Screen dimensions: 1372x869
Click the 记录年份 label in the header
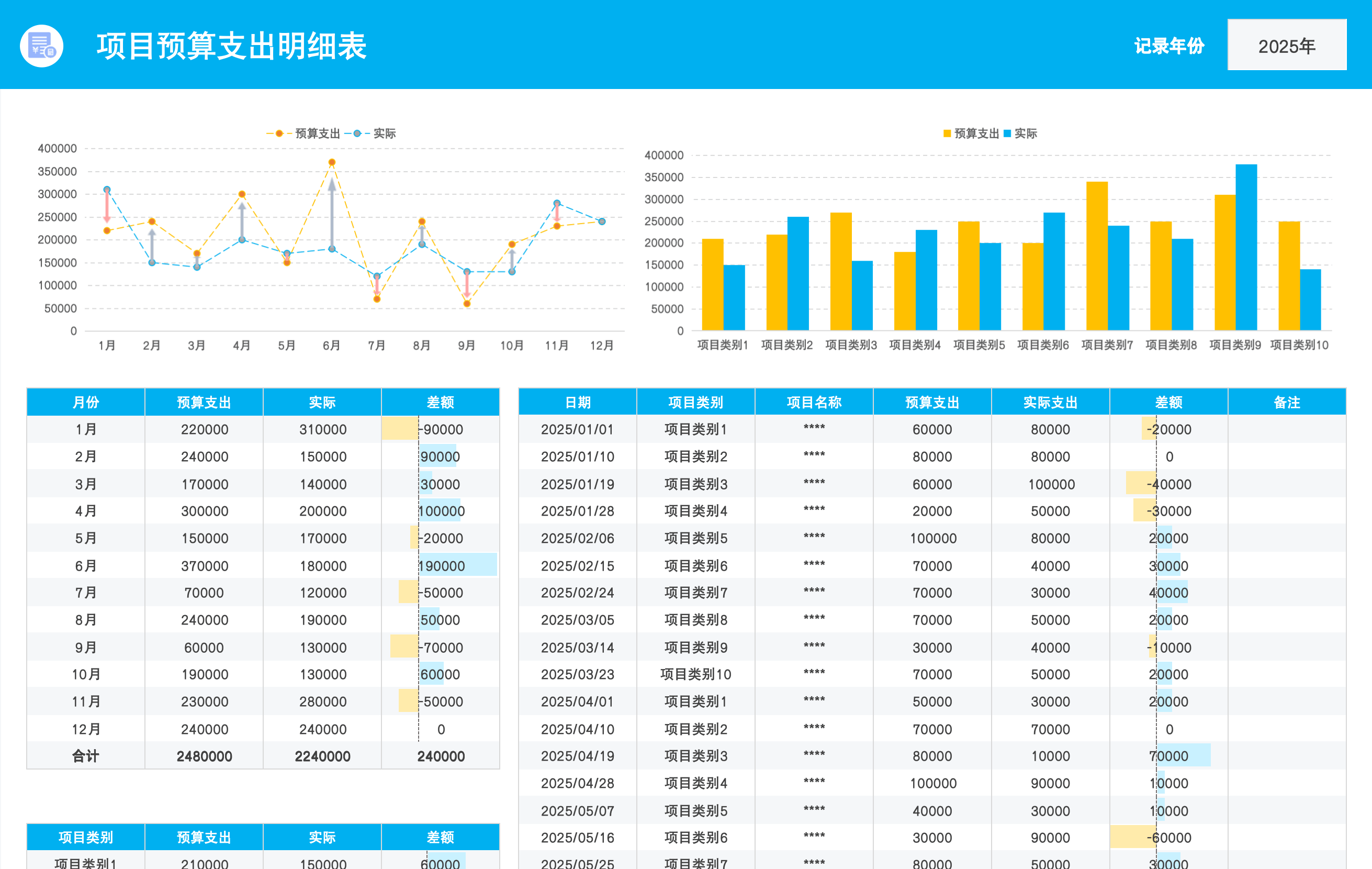pyautogui.click(x=1168, y=46)
